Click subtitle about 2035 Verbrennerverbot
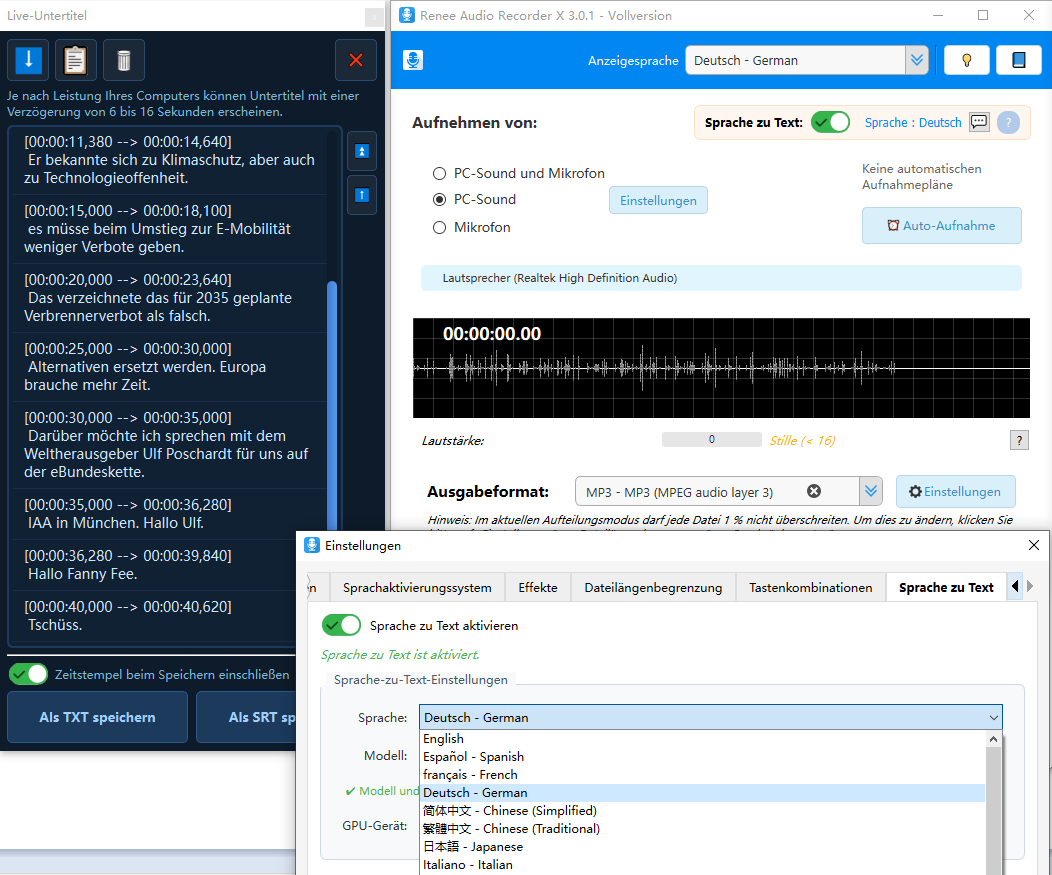This screenshot has width=1052, height=875. coord(170,298)
